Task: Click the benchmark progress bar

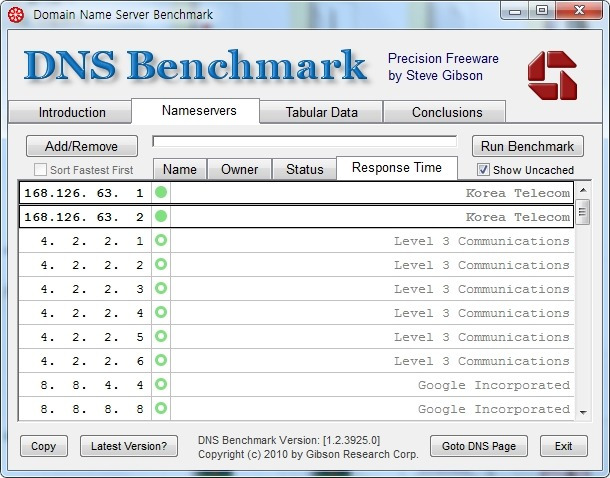Action: (305, 142)
